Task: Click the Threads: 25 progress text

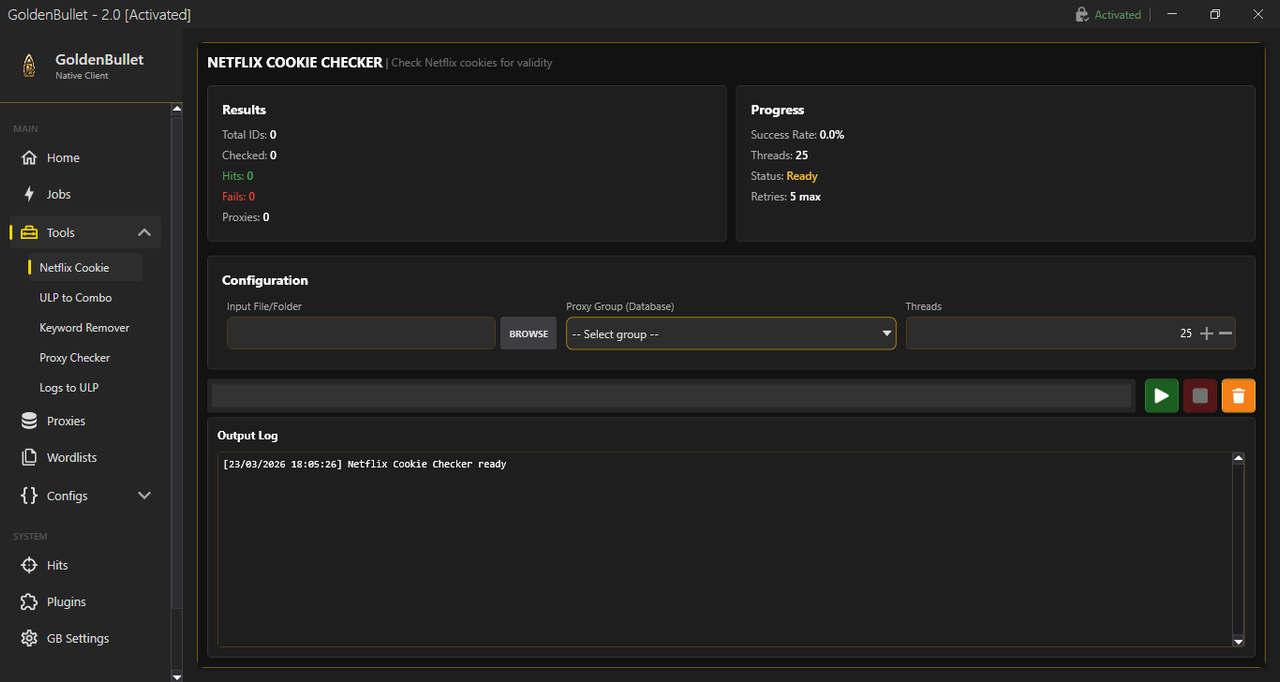Action: pyautogui.click(x=780, y=156)
